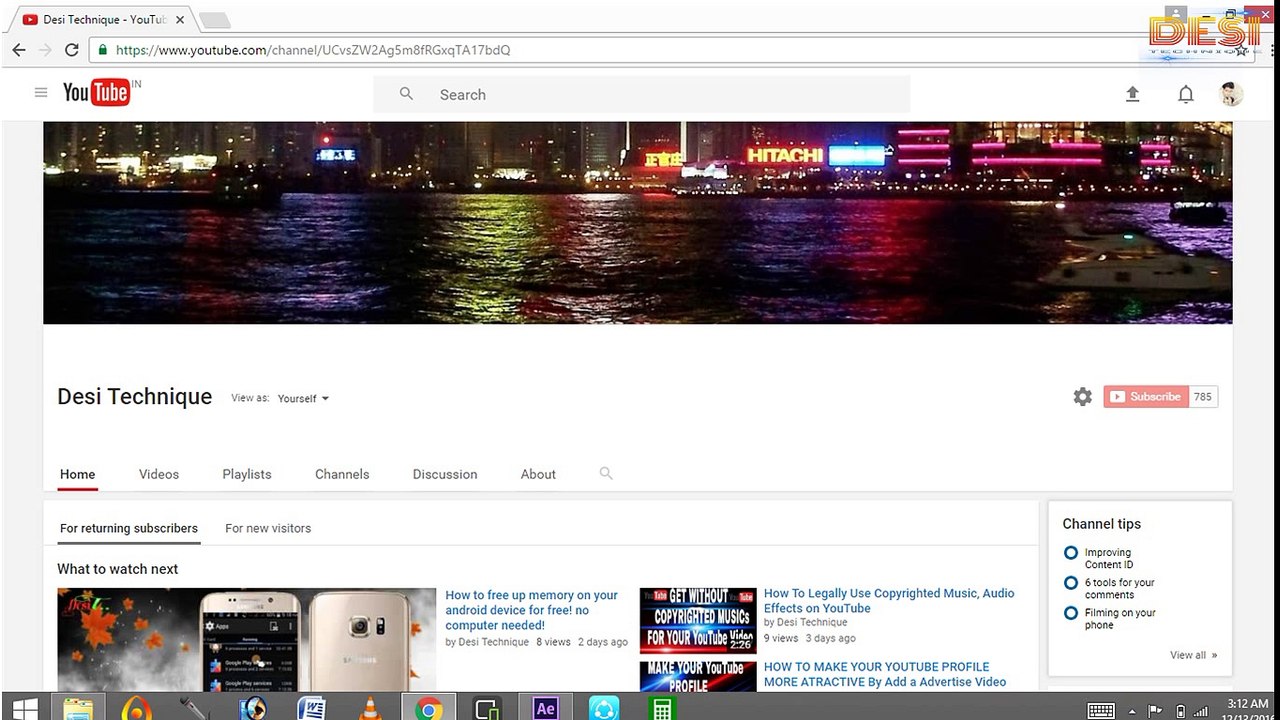Open the Discussion tab

tap(445, 474)
